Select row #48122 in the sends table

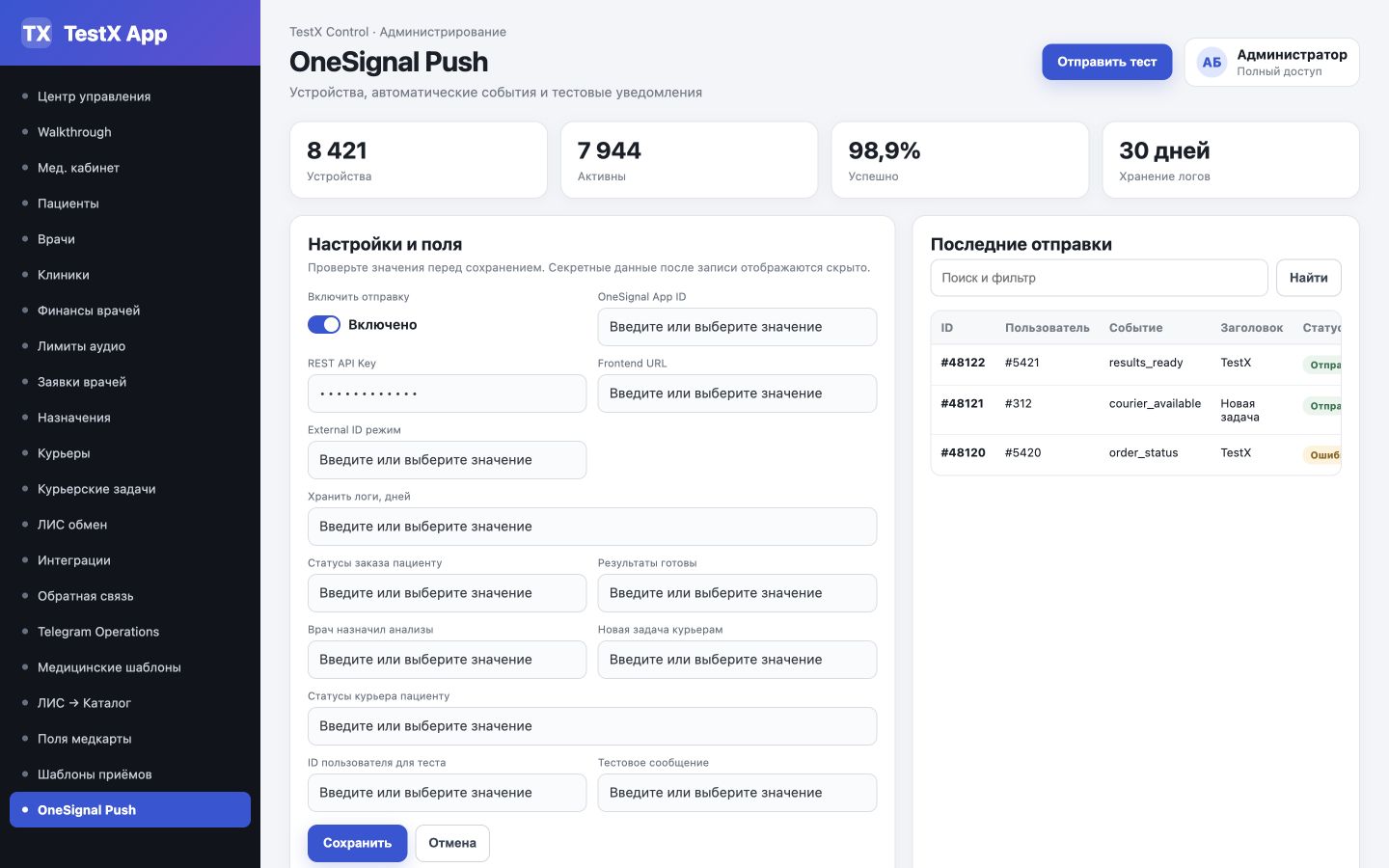tap(1135, 365)
